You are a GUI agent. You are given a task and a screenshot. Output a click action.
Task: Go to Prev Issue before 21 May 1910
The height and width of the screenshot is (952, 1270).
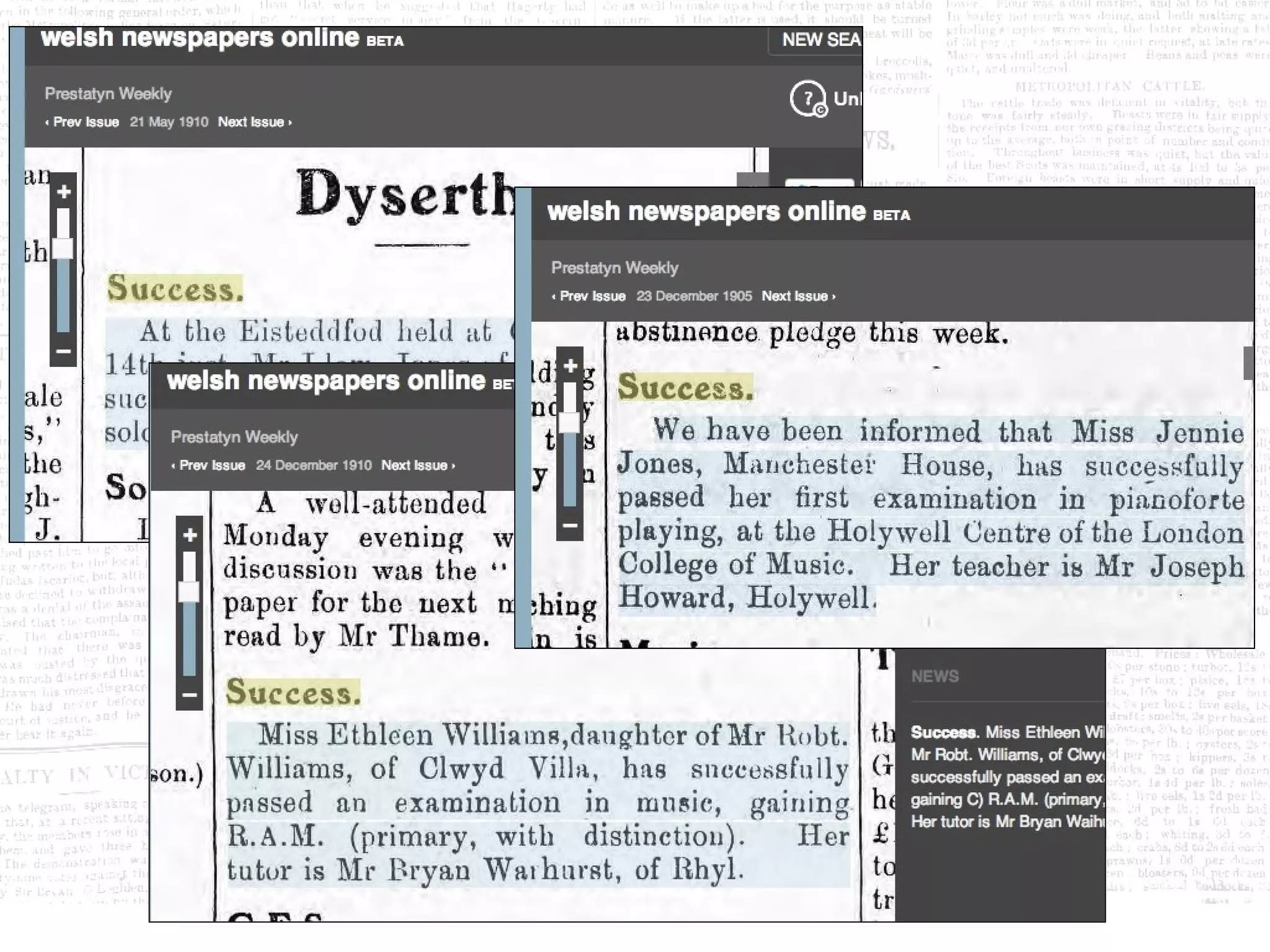(82, 122)
